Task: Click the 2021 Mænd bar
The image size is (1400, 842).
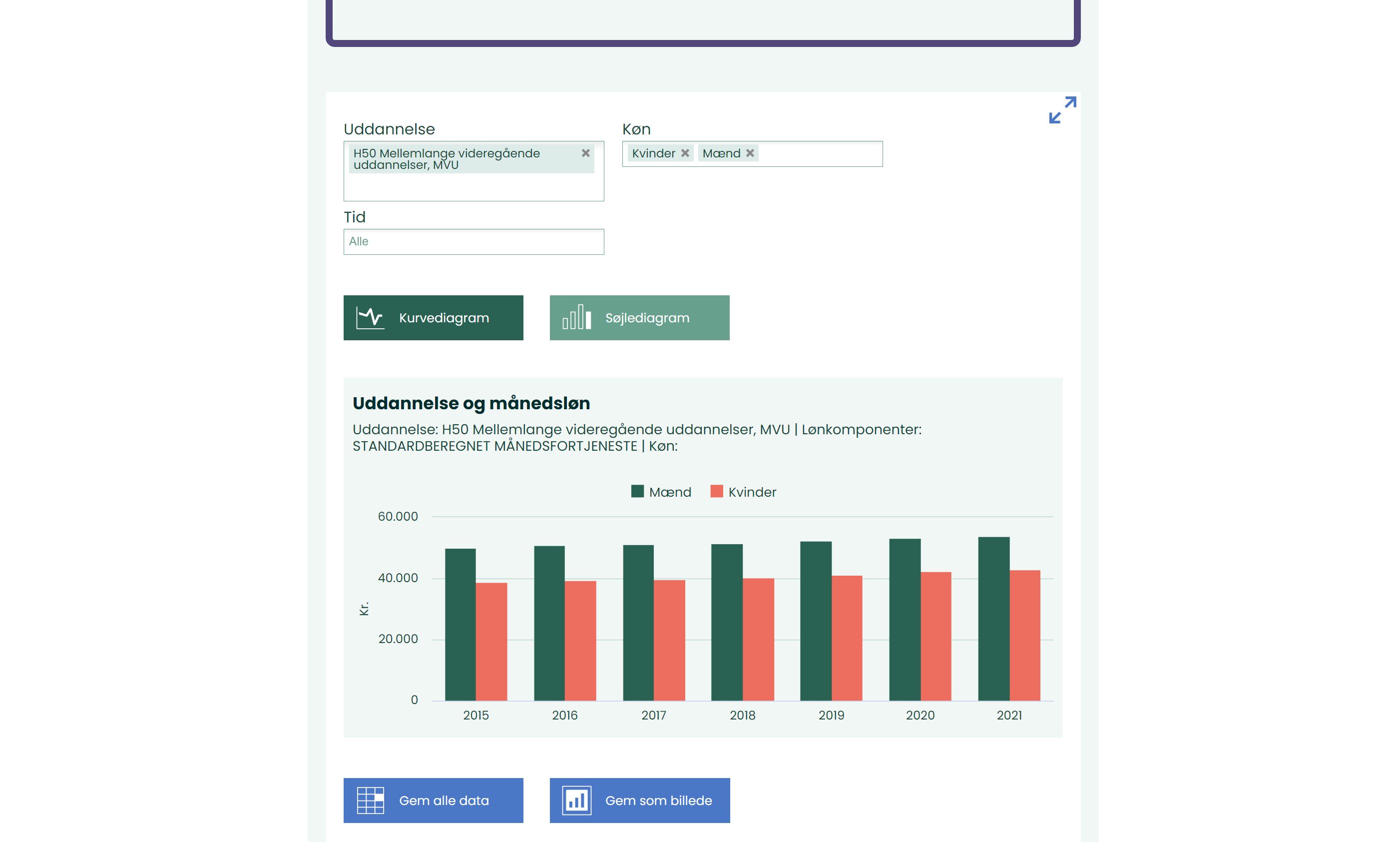Action: click(993, 619)
